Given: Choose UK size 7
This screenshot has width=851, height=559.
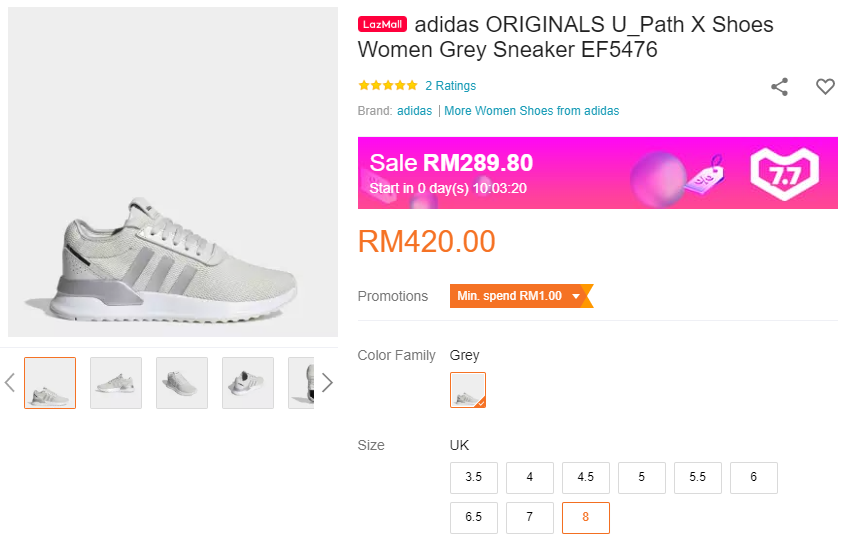Looking at the screenshot, I should click(x=530, y=518).
